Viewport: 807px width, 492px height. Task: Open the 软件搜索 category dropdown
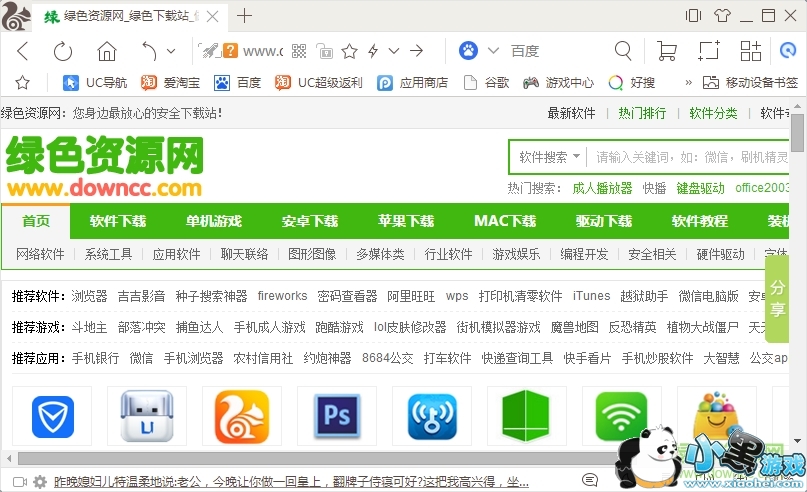coord(549,157)
